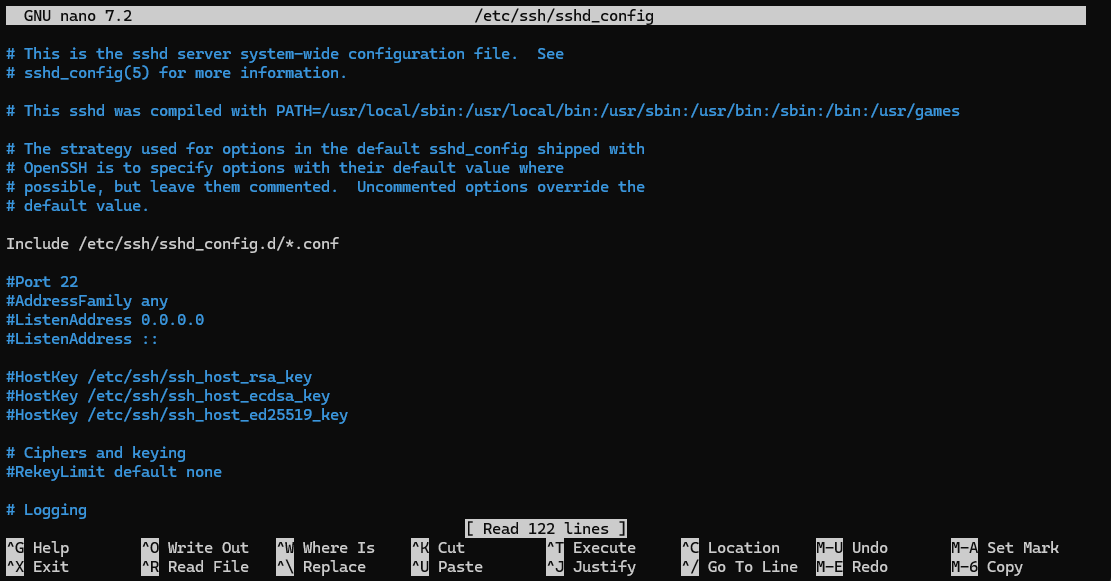1111x581 pixels.
Task: Click the ^C Location shortcut
Action: (731, 548)
